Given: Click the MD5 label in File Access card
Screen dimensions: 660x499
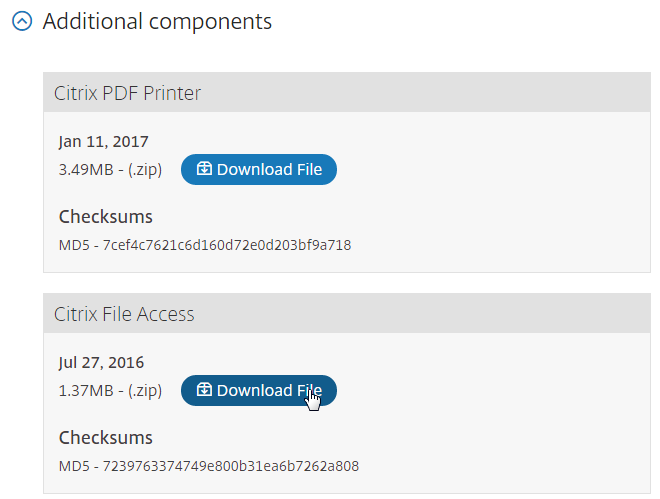Looking at the screenshot, I should (73, 465).
